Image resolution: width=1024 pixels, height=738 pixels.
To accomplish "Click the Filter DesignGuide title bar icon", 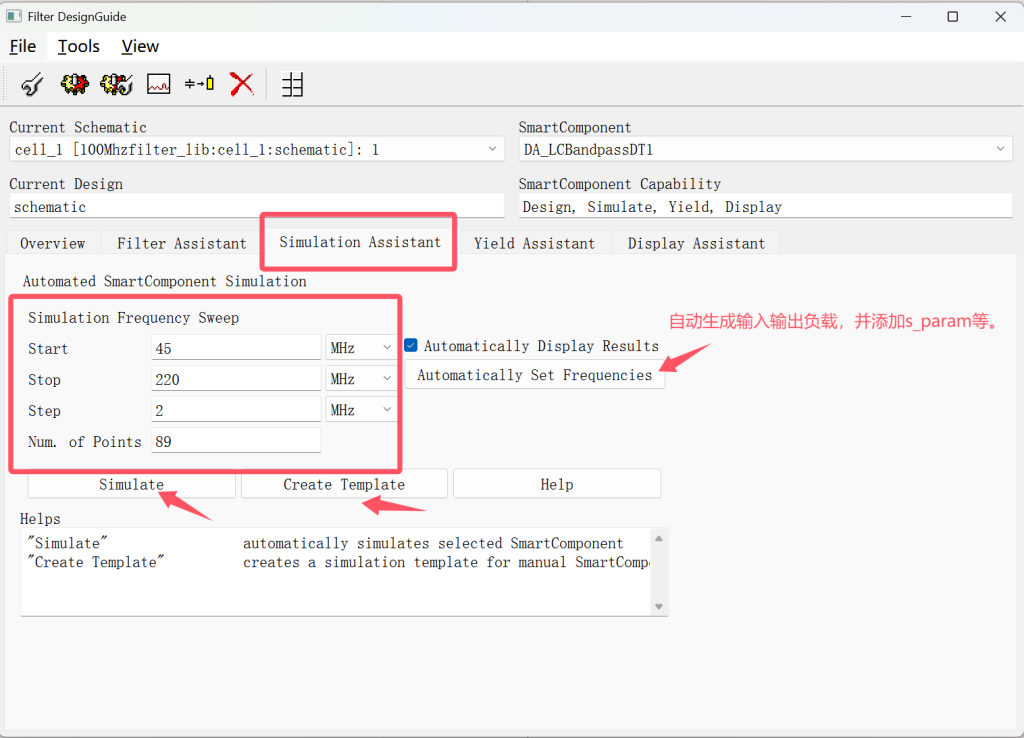I will (14, 16).
